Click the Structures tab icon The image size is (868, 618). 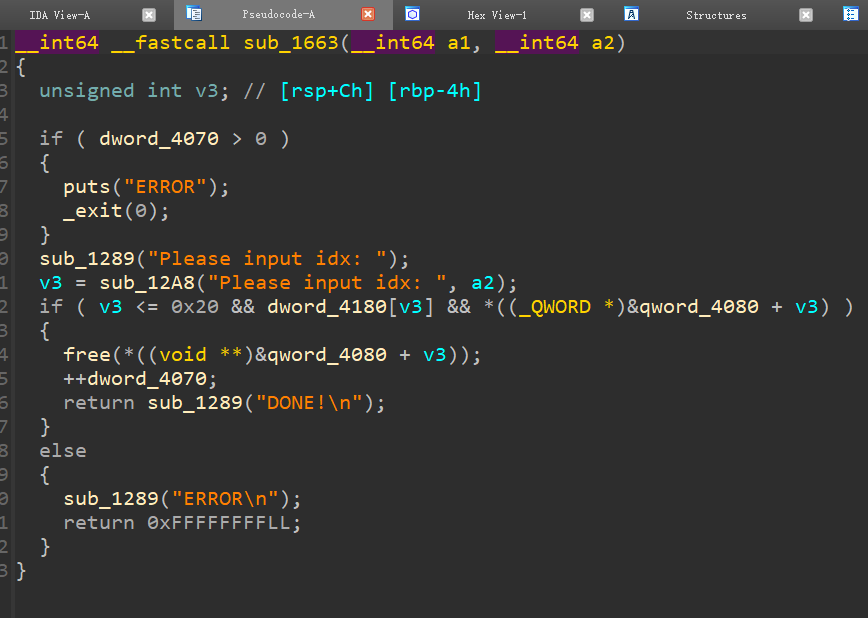pyautogui.click(x=631, y=14)
